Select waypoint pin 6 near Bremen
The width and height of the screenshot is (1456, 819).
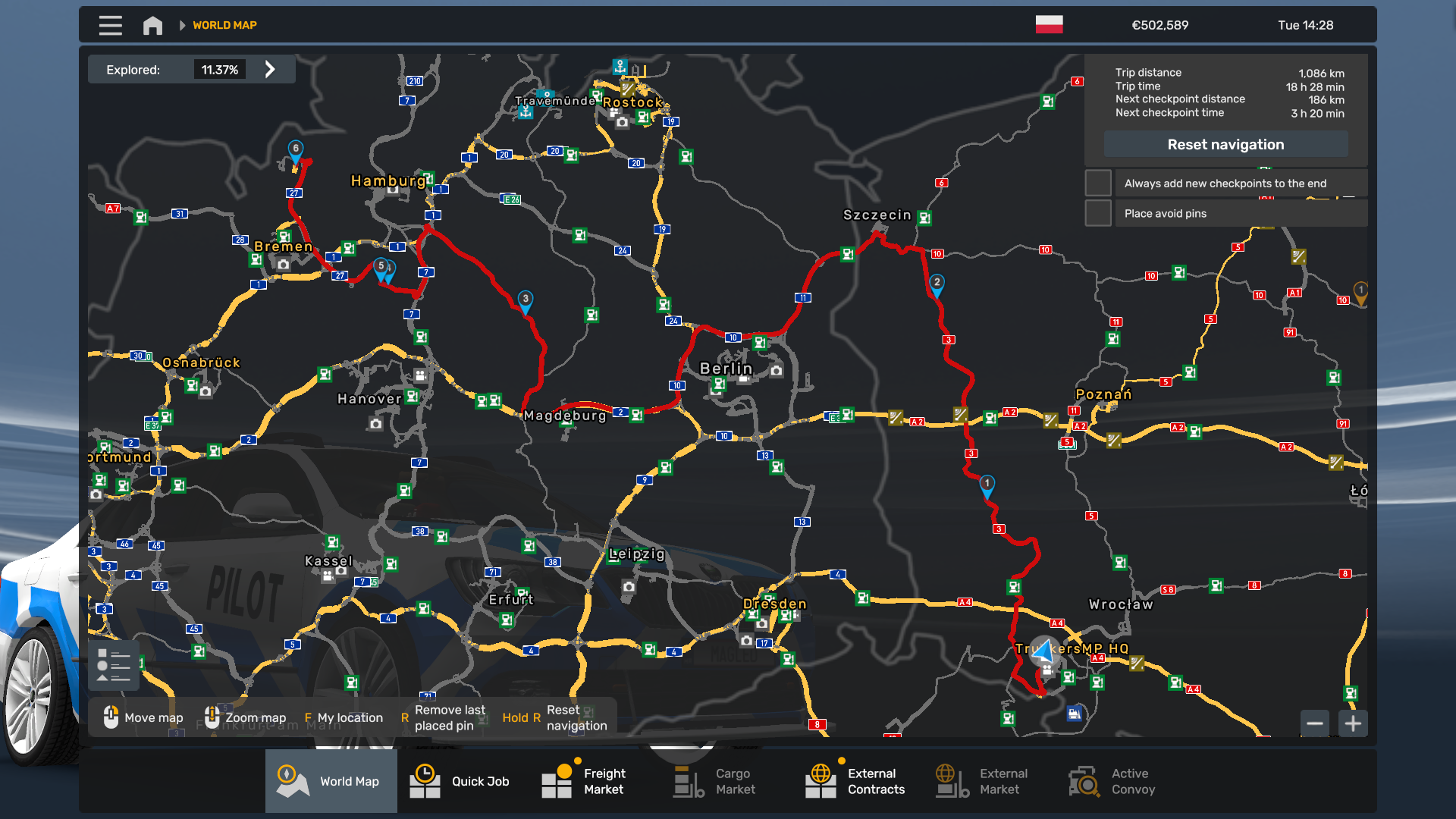(296, 151)
